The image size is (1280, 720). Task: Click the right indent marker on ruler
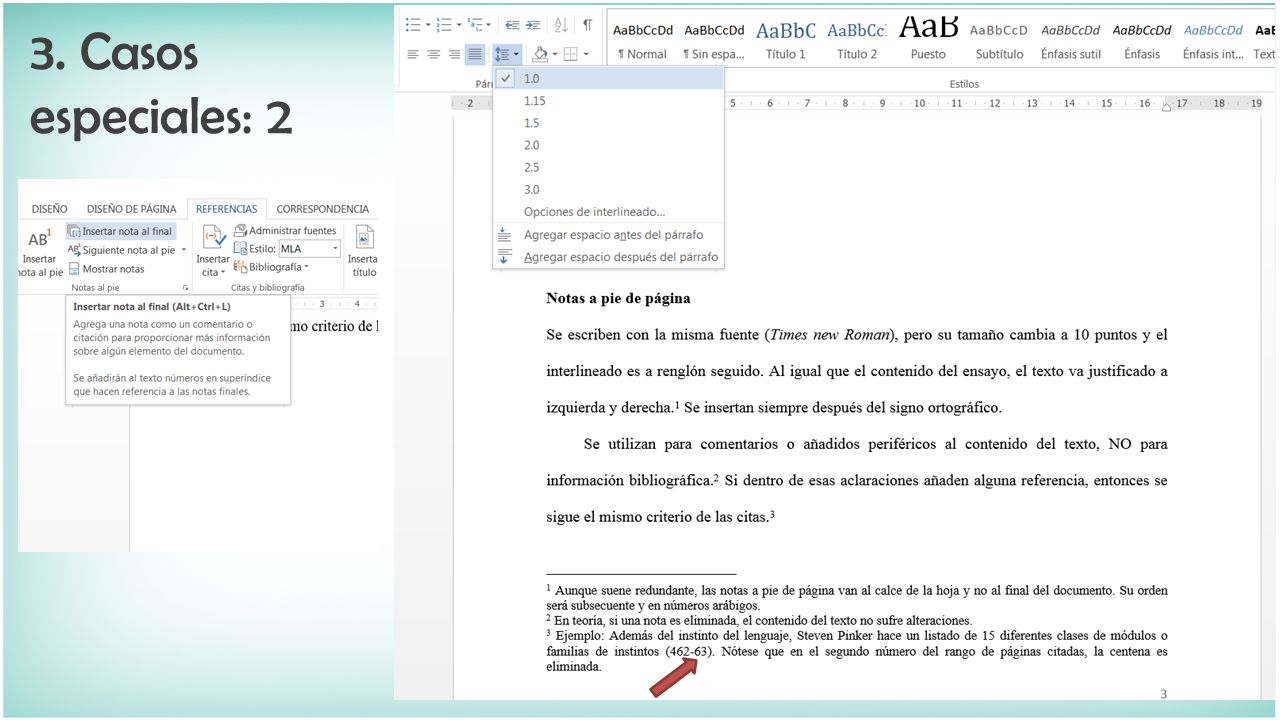point(1167,106)
